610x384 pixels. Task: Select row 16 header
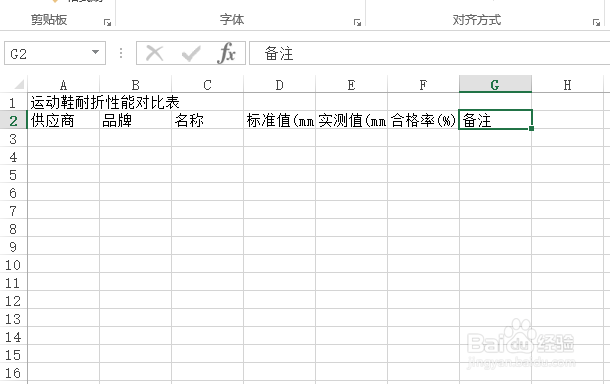point(13,373)
